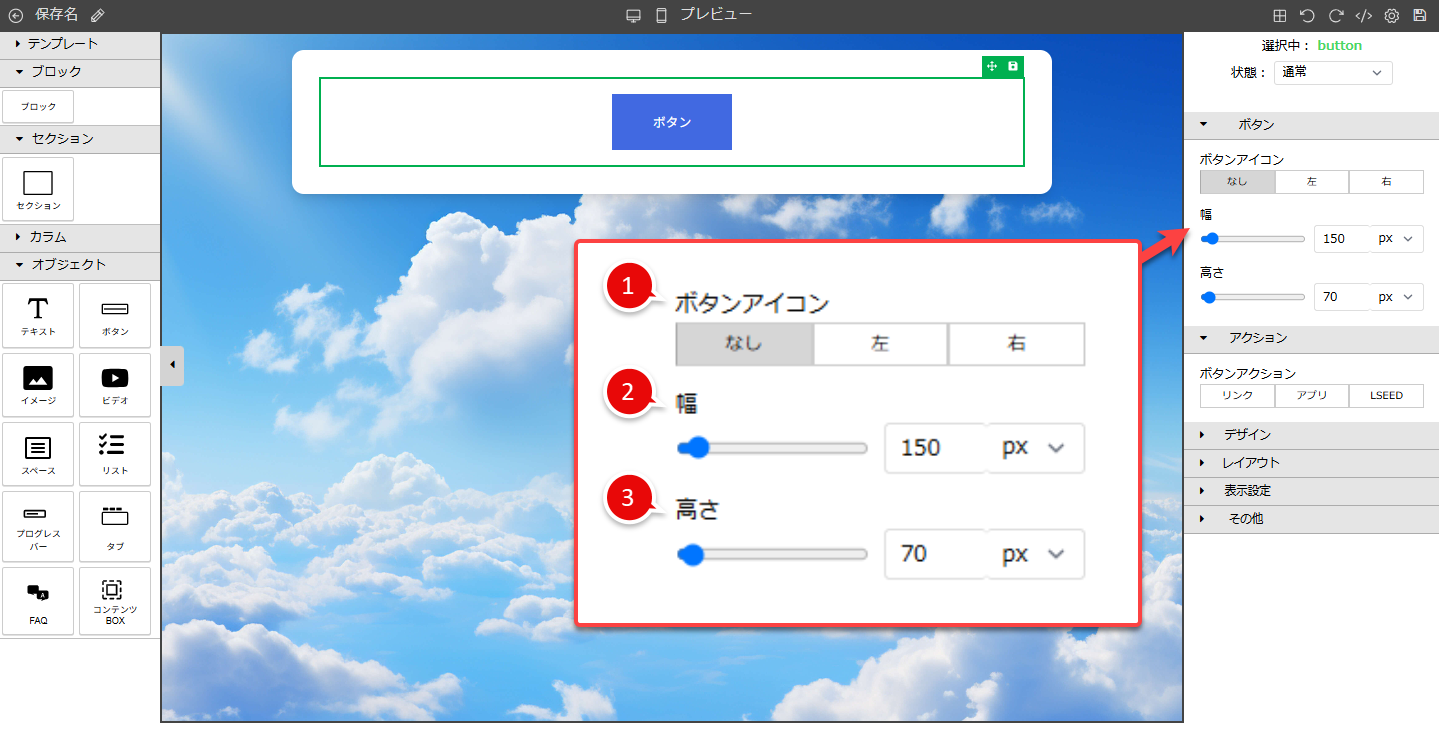Click the blue ボタン on canvas

671,122
